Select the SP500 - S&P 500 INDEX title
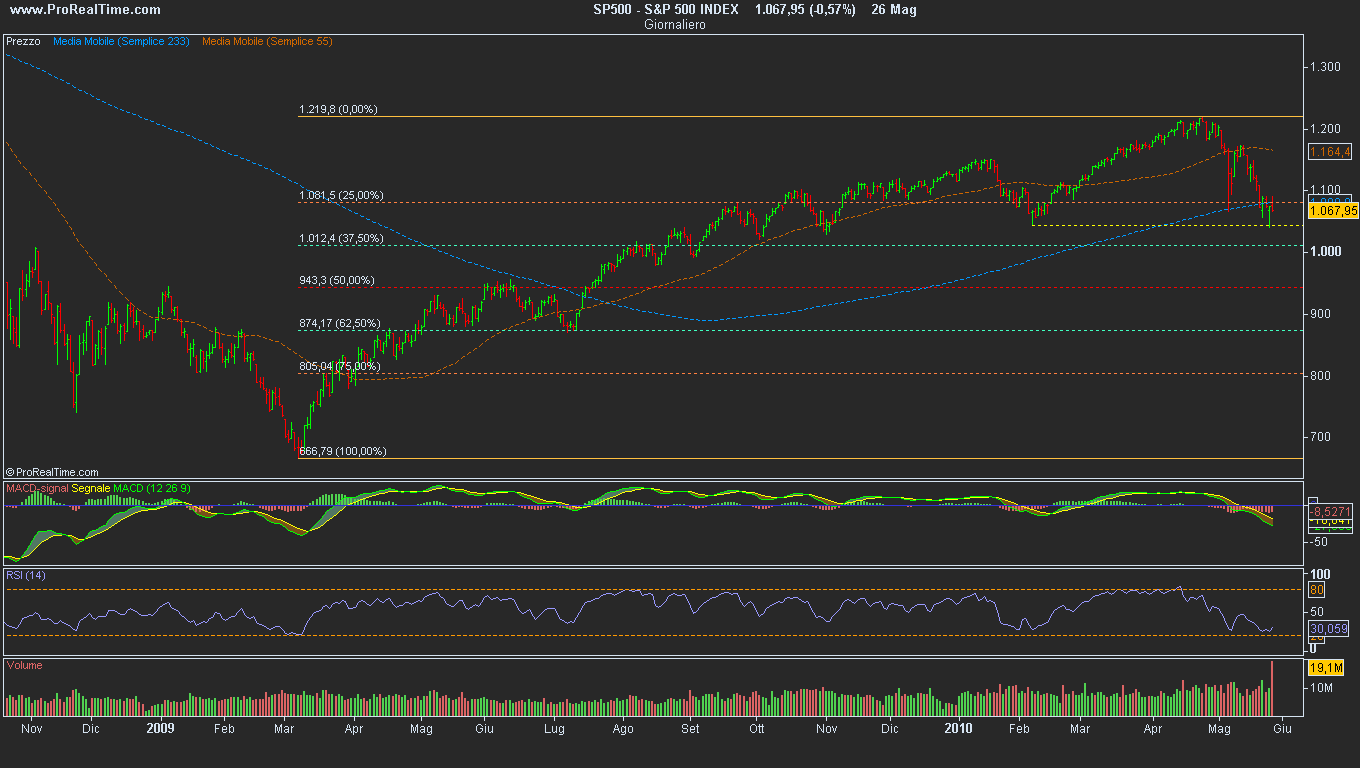The width and height of the screenshot is (1360, 768). point(666,10)
